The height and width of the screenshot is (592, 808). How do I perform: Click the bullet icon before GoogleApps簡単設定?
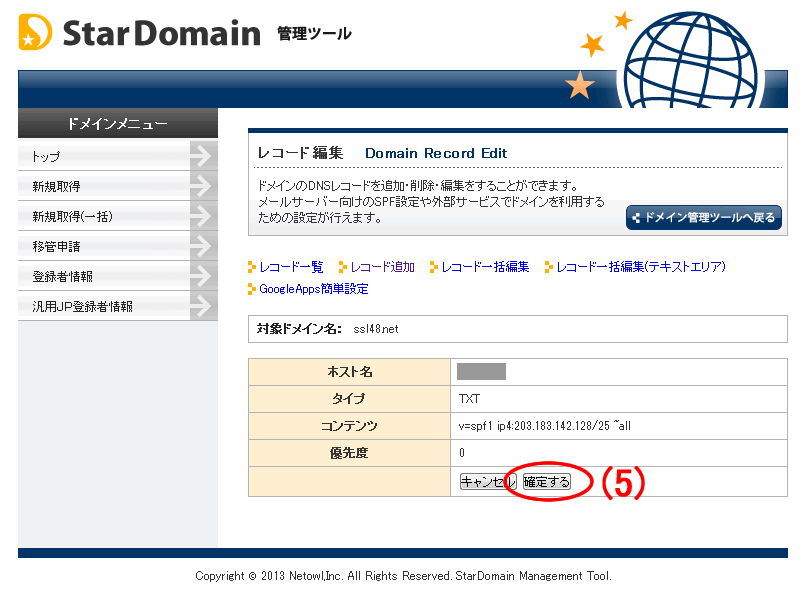tap(251, 289)
